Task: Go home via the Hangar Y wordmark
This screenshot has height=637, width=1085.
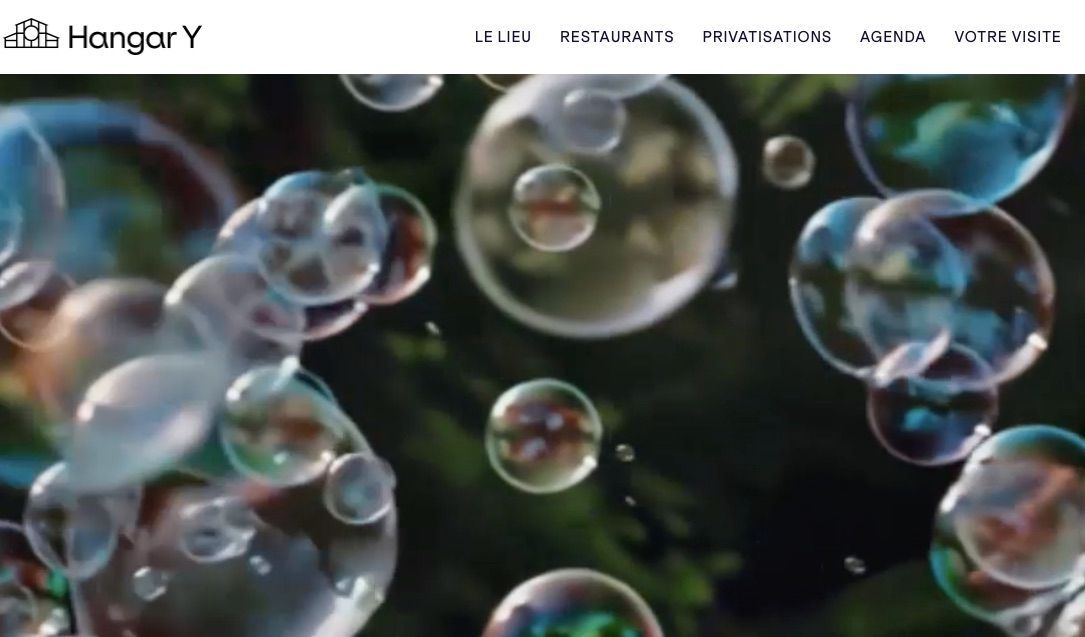Action: point(135,38)
